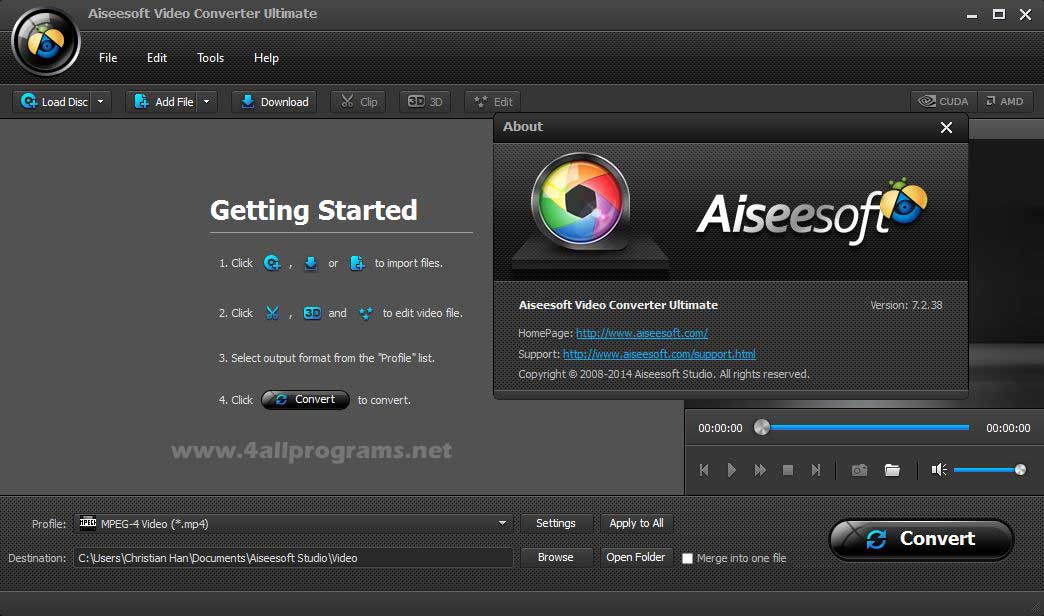Click the MPEG icon in Profile field
This screenshot has height=616, width=1044.
tap(88, 523)
